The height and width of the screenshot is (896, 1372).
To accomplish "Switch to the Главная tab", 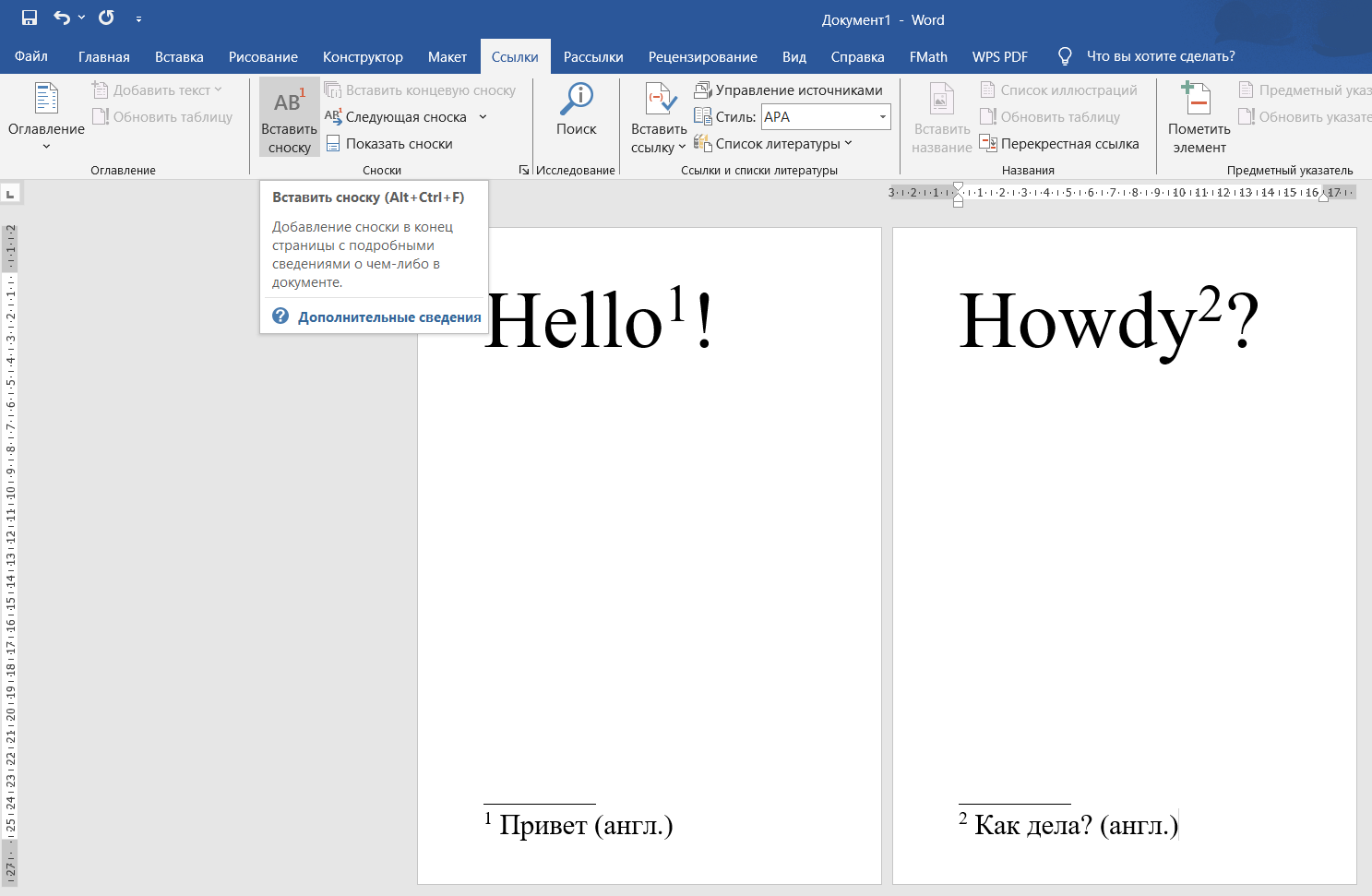I will (104, 56).
